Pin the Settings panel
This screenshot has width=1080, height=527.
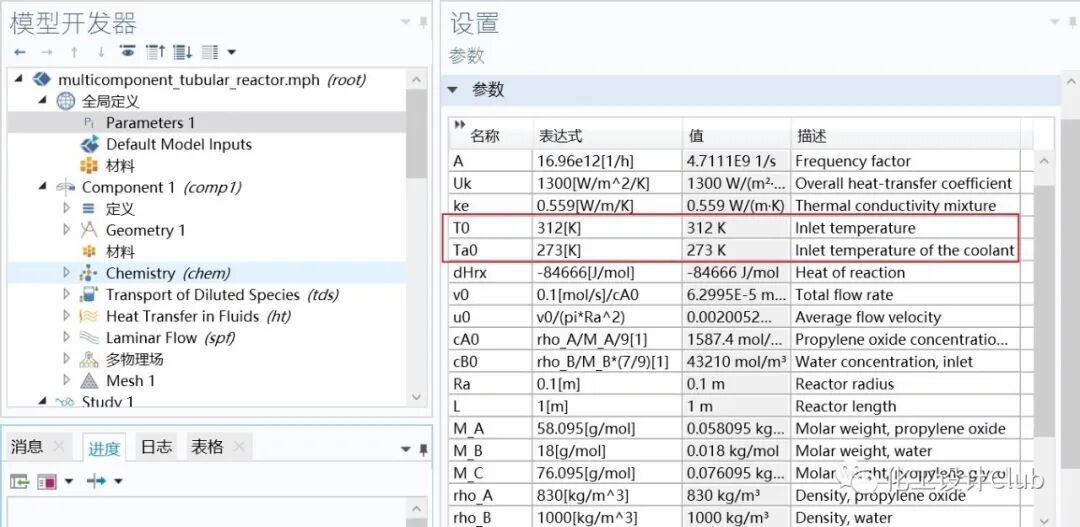point(1072,23)
